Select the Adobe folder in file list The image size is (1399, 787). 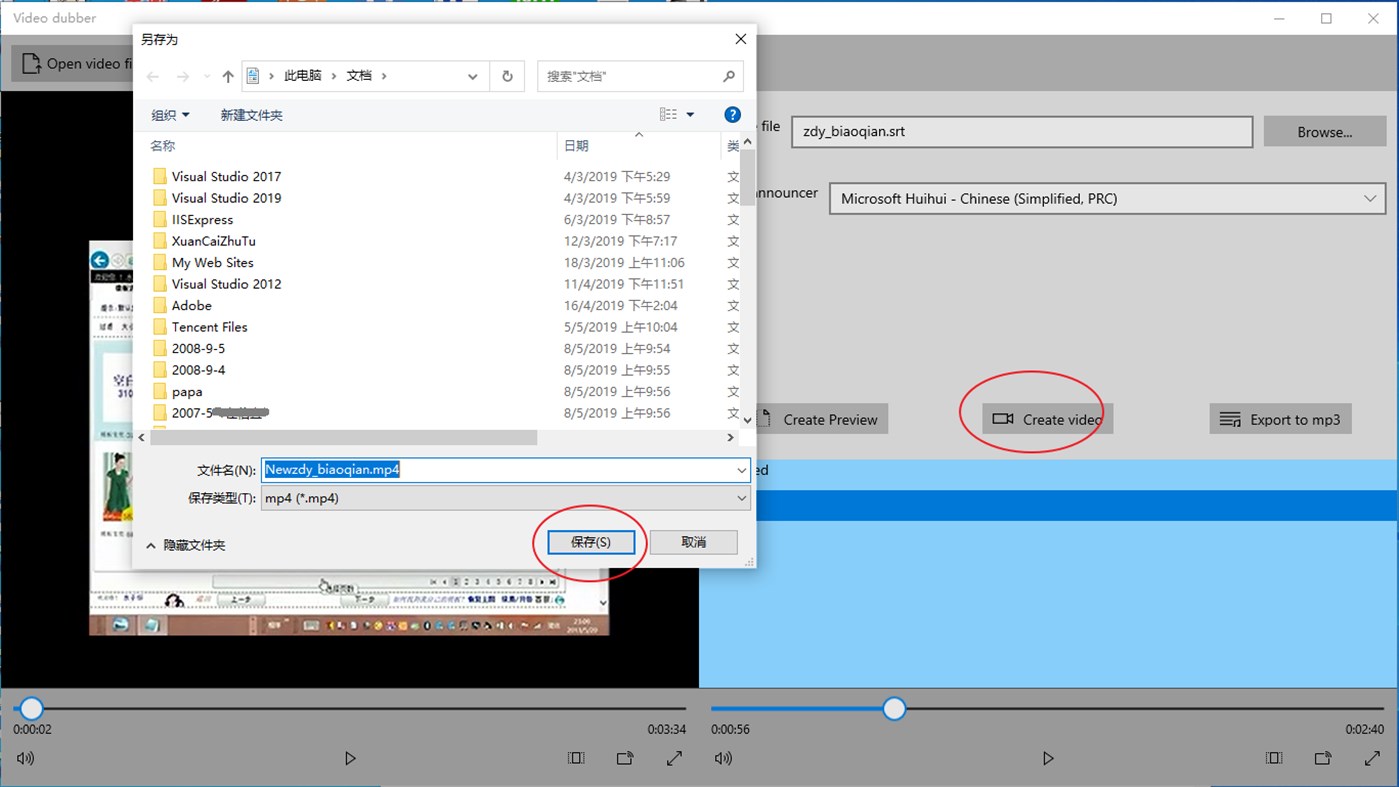coord(193,305)
